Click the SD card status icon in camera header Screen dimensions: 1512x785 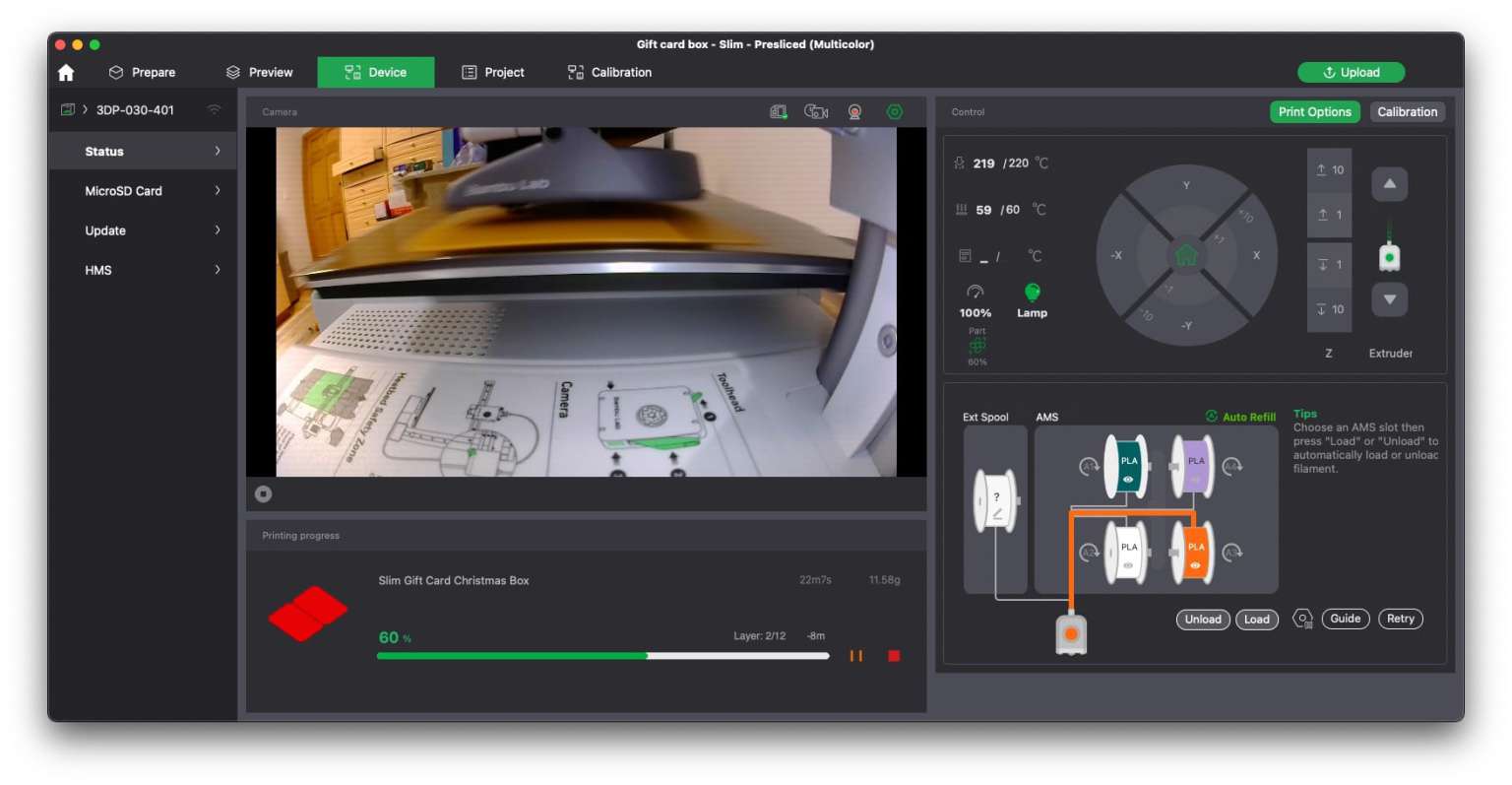pos(779,112)
